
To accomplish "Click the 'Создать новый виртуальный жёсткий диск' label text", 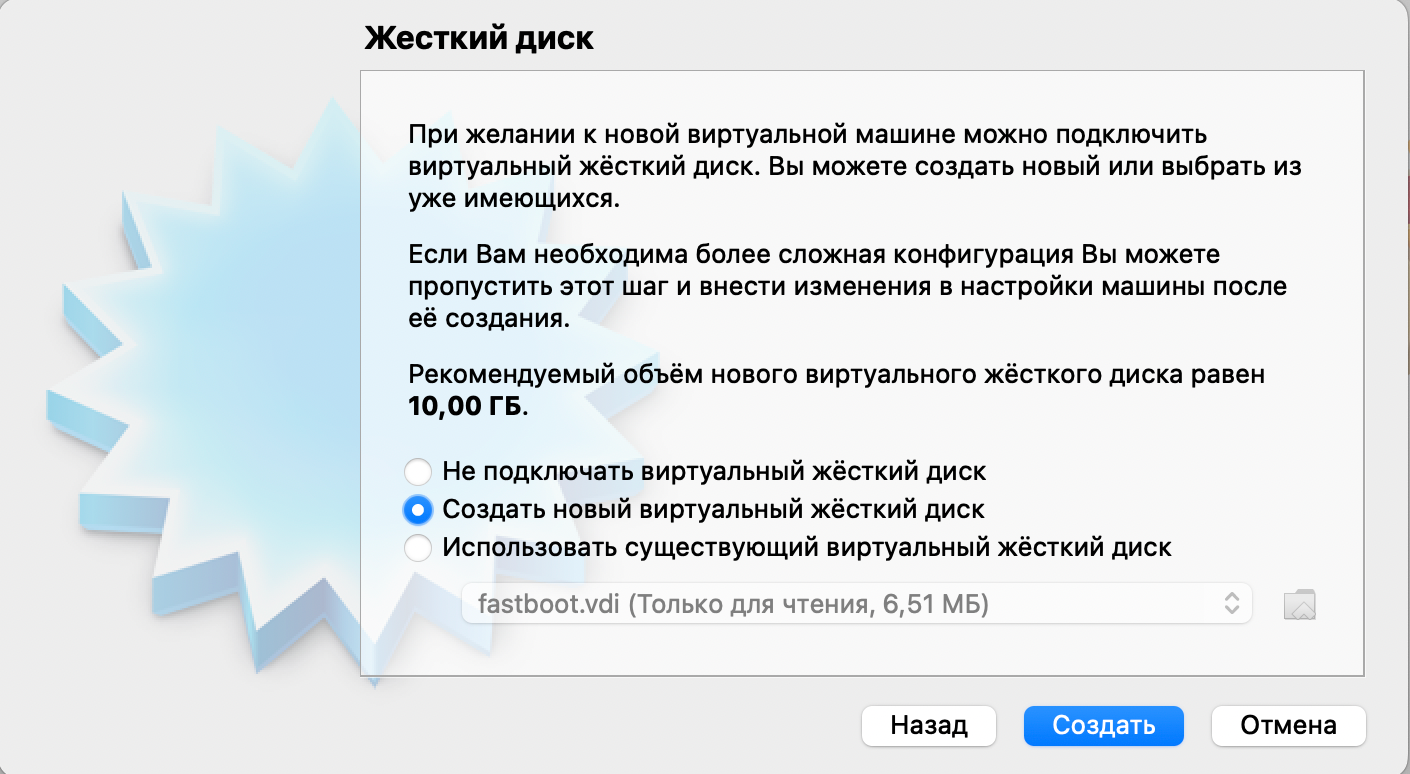I will pyautogui.click(x=713, y=510).
